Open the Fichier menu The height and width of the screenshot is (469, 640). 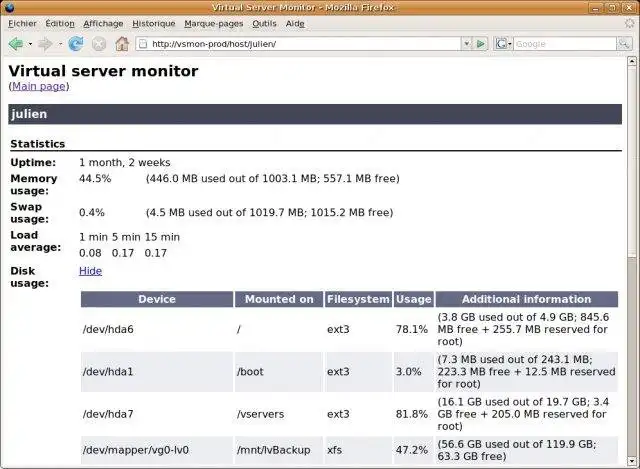[x=22, y=24]
